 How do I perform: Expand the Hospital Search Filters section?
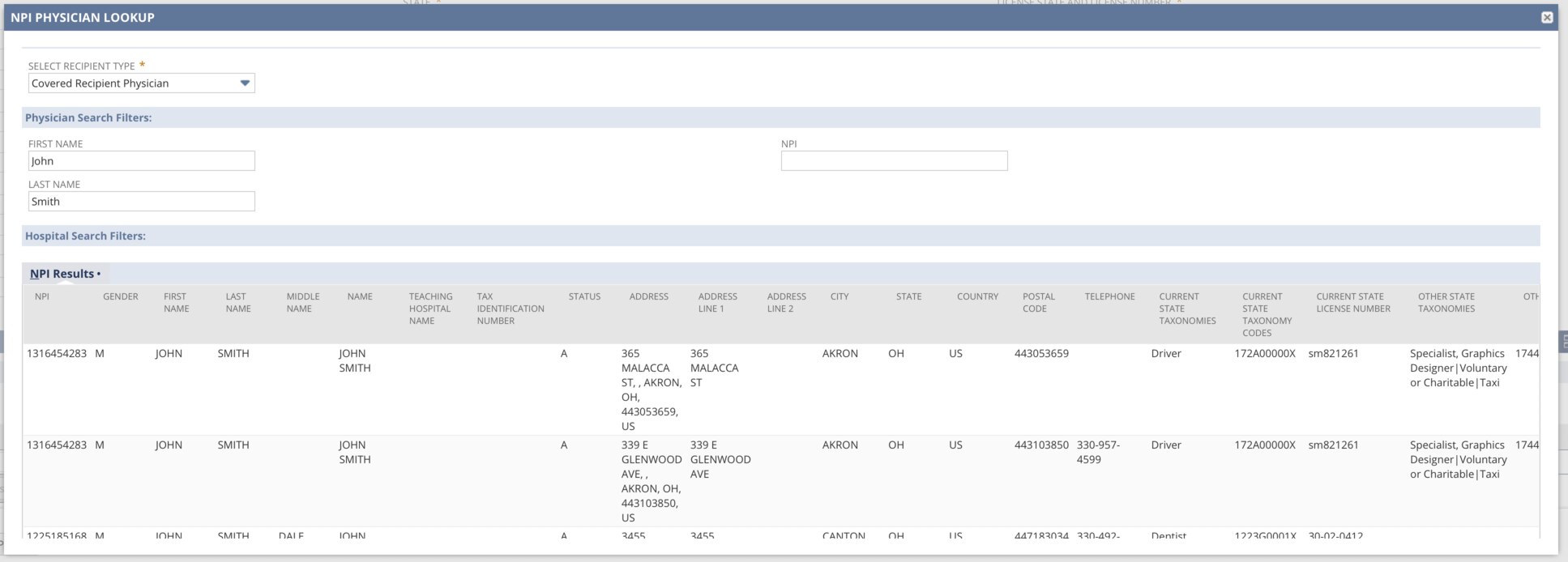(x=85, y=236)
